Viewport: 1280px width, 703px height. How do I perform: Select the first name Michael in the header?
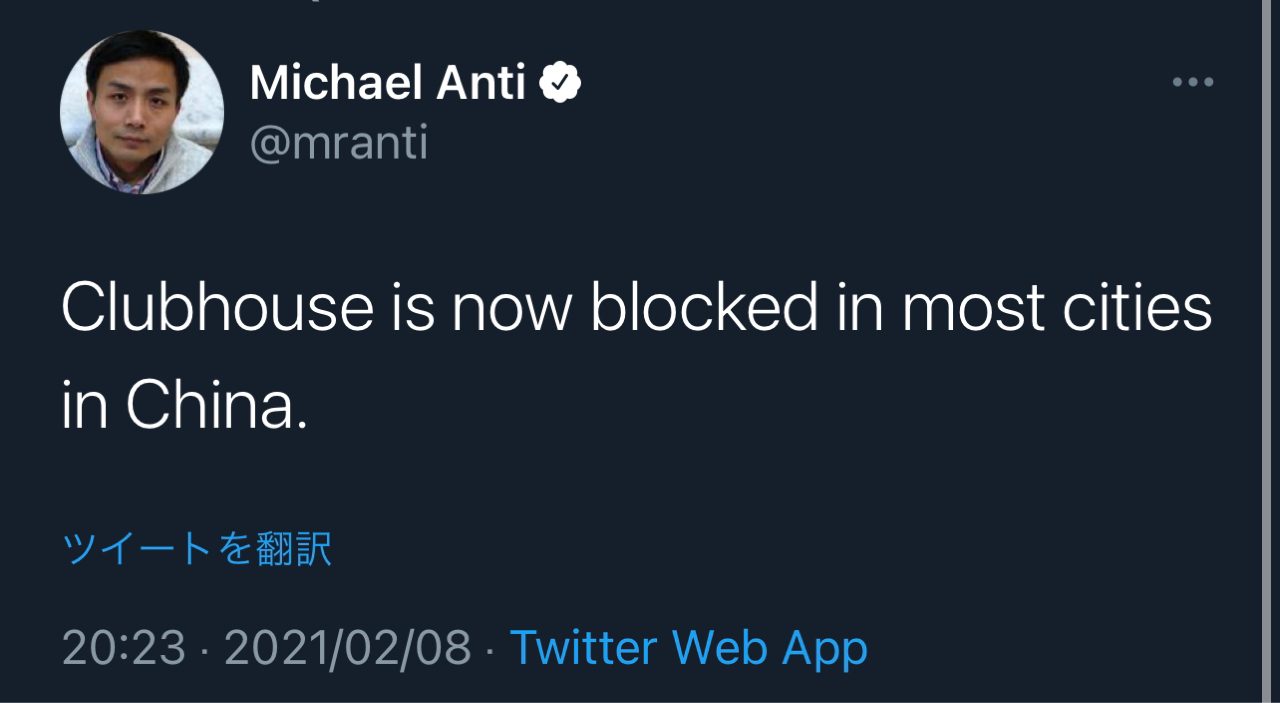point(324,82)
